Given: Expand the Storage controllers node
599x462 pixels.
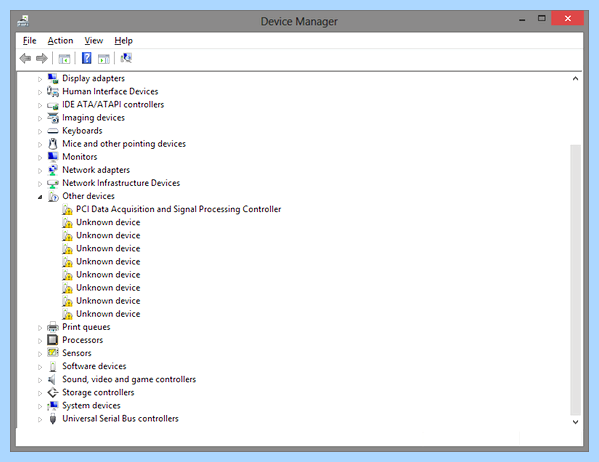Looking at the screenshot, I should click(40, 393).
